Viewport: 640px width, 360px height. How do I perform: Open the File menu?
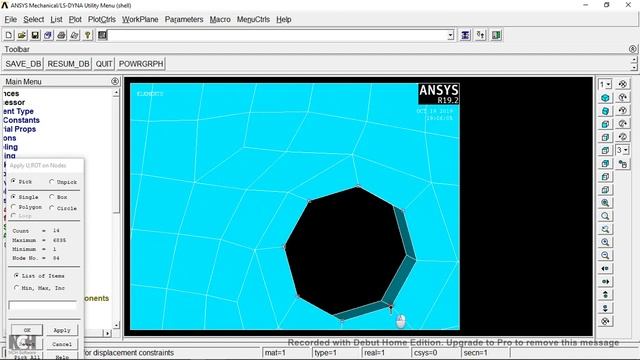coord(11,19)
